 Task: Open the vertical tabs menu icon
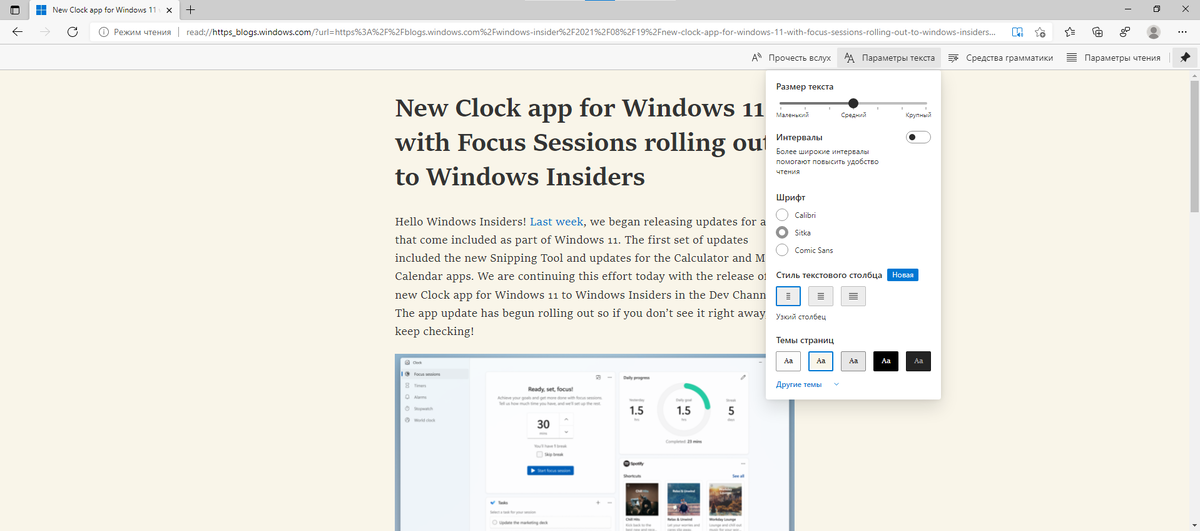14,9
